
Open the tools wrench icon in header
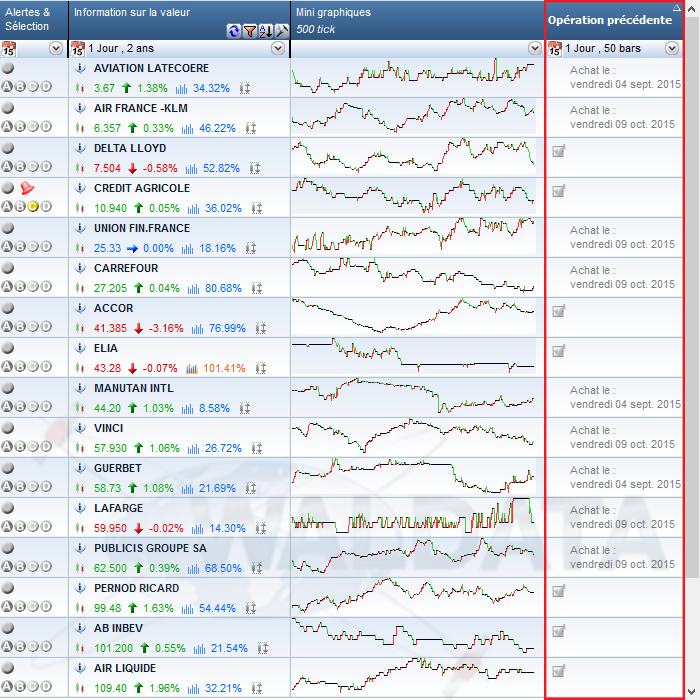[282, 31]
